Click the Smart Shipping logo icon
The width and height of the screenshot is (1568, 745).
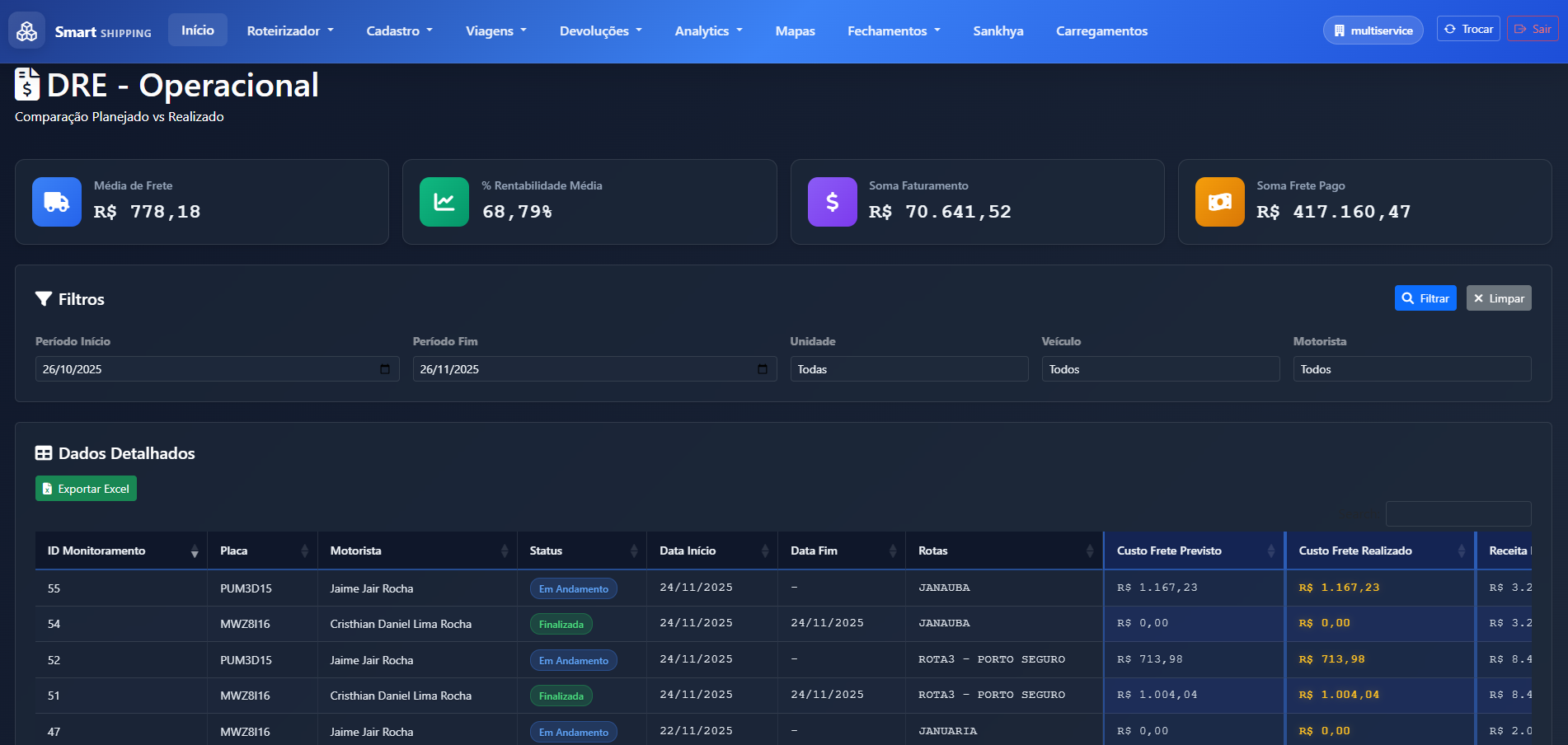tap(27, 31)
